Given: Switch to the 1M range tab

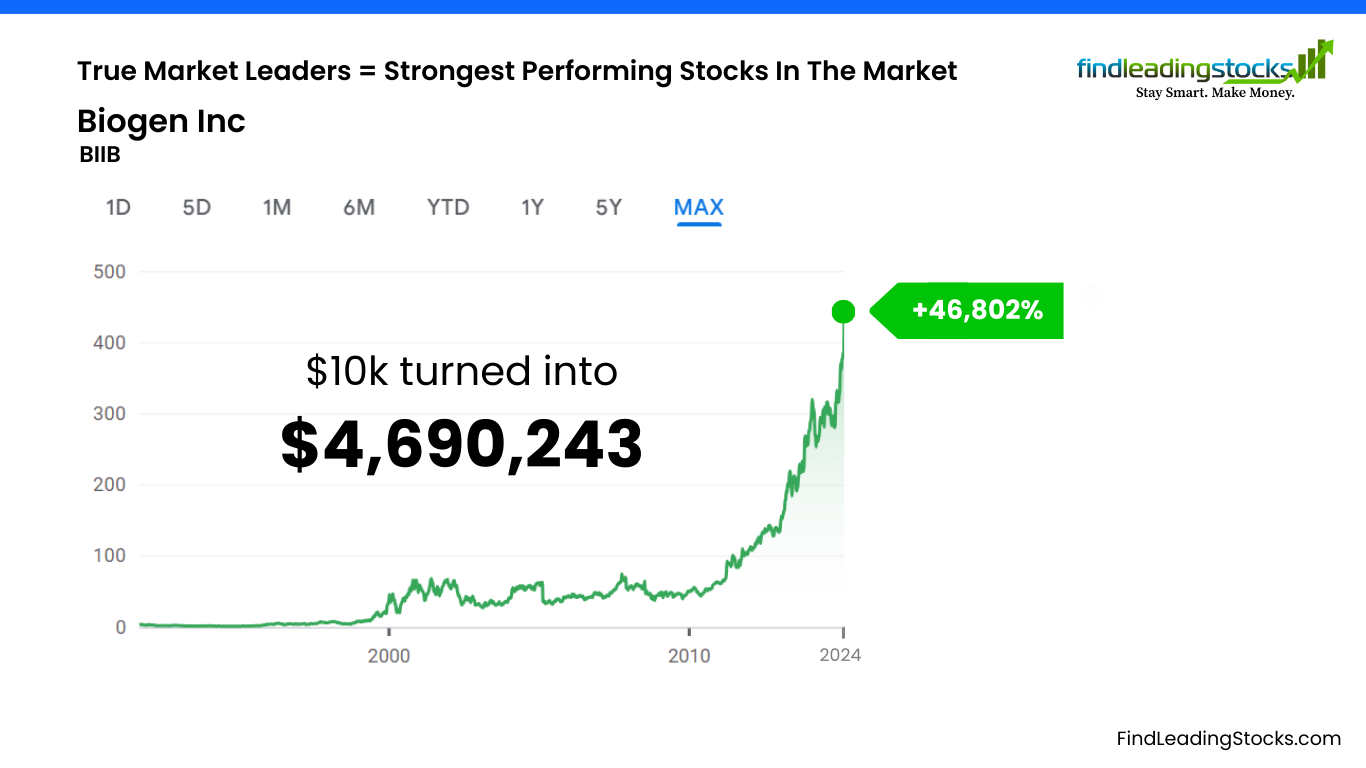Looking at the screenshot, I should 277,207.
